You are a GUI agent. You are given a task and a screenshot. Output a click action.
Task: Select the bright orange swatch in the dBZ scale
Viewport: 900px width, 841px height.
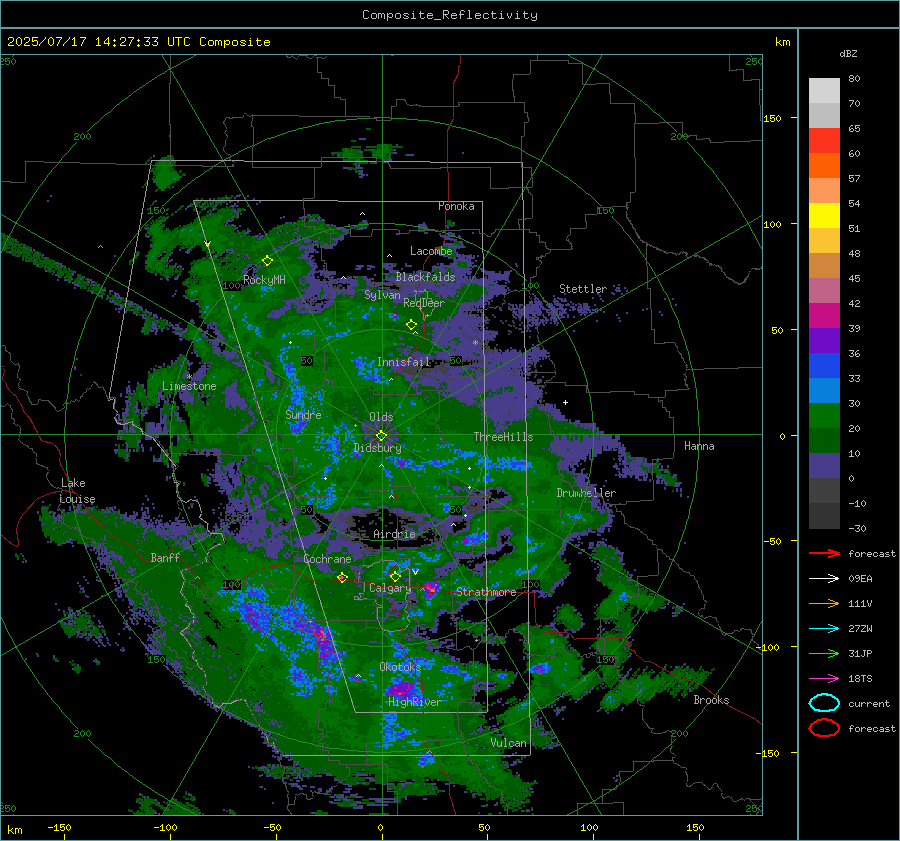tap(824, 166)
